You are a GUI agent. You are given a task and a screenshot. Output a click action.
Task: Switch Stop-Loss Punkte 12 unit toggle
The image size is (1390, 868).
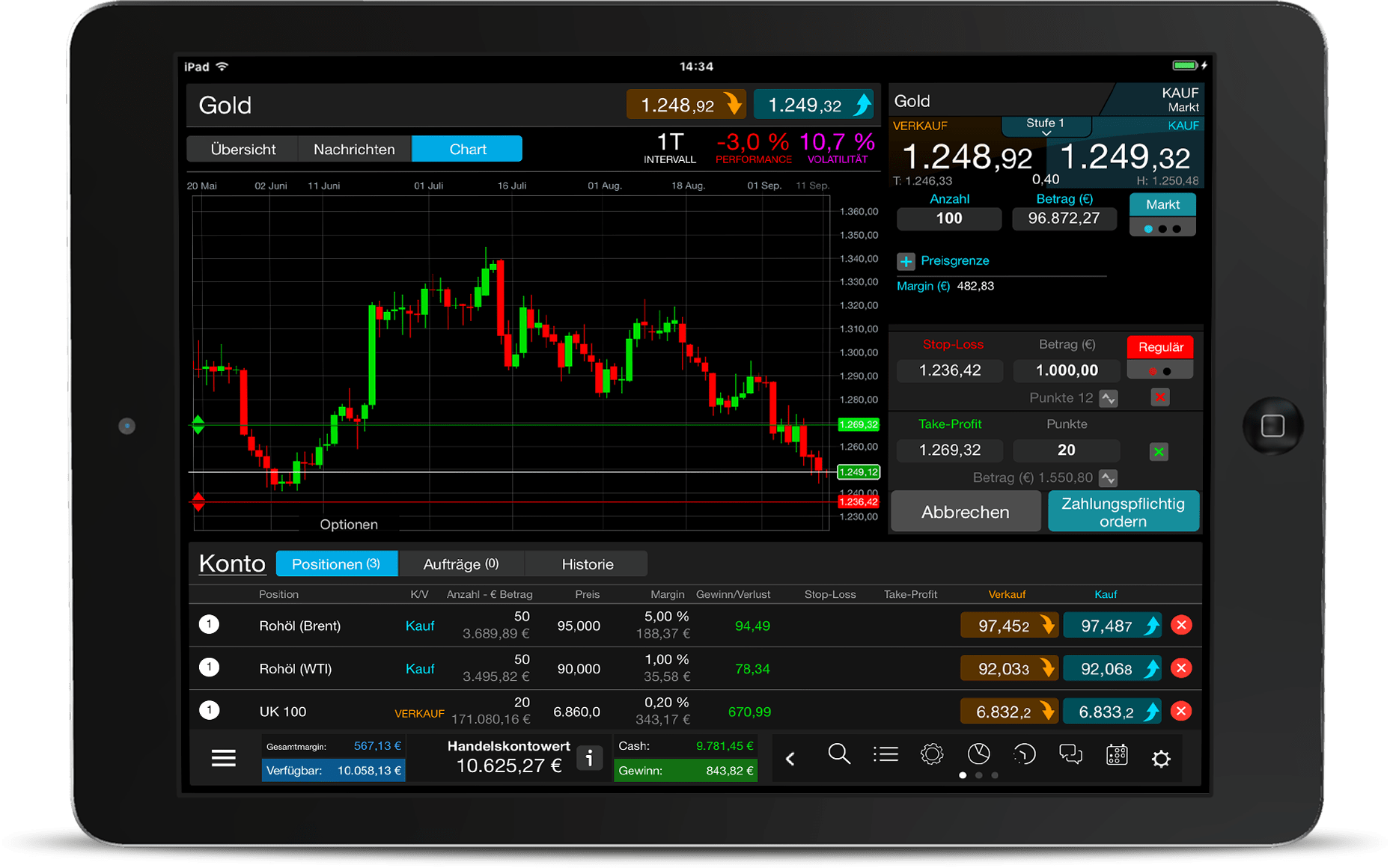tap(1109, 398)
